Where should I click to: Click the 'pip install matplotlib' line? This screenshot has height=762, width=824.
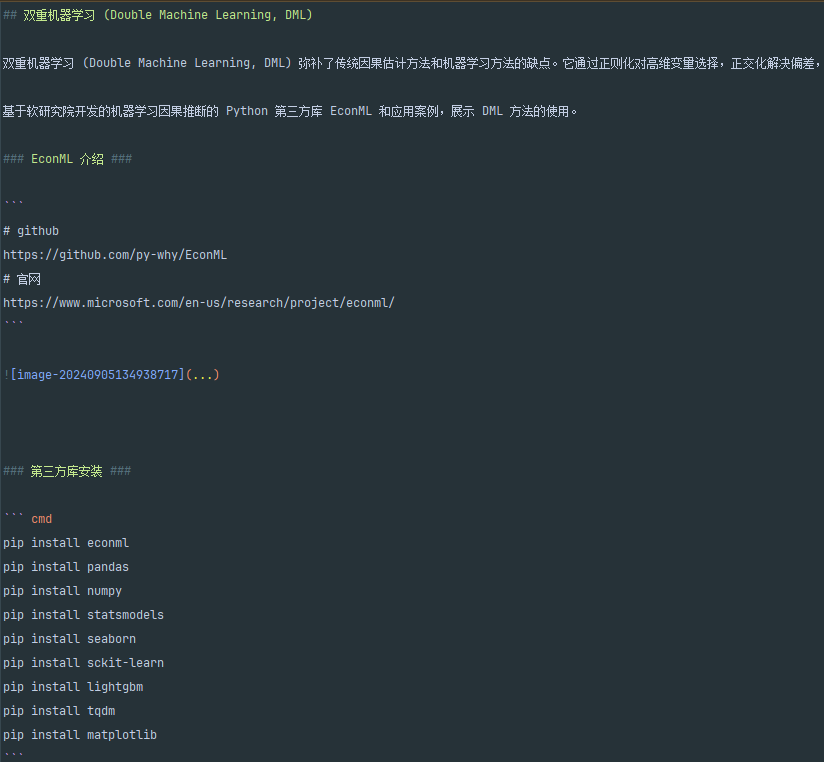(80, 735)
